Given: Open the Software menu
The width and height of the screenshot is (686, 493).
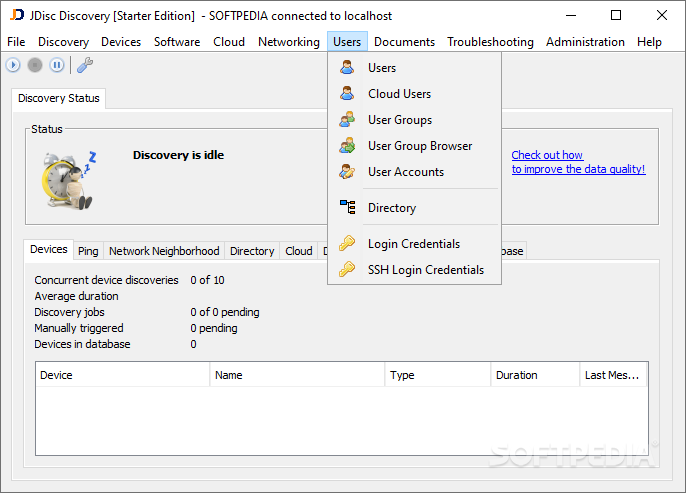Looking at the screenshot, I should [177, 42].
